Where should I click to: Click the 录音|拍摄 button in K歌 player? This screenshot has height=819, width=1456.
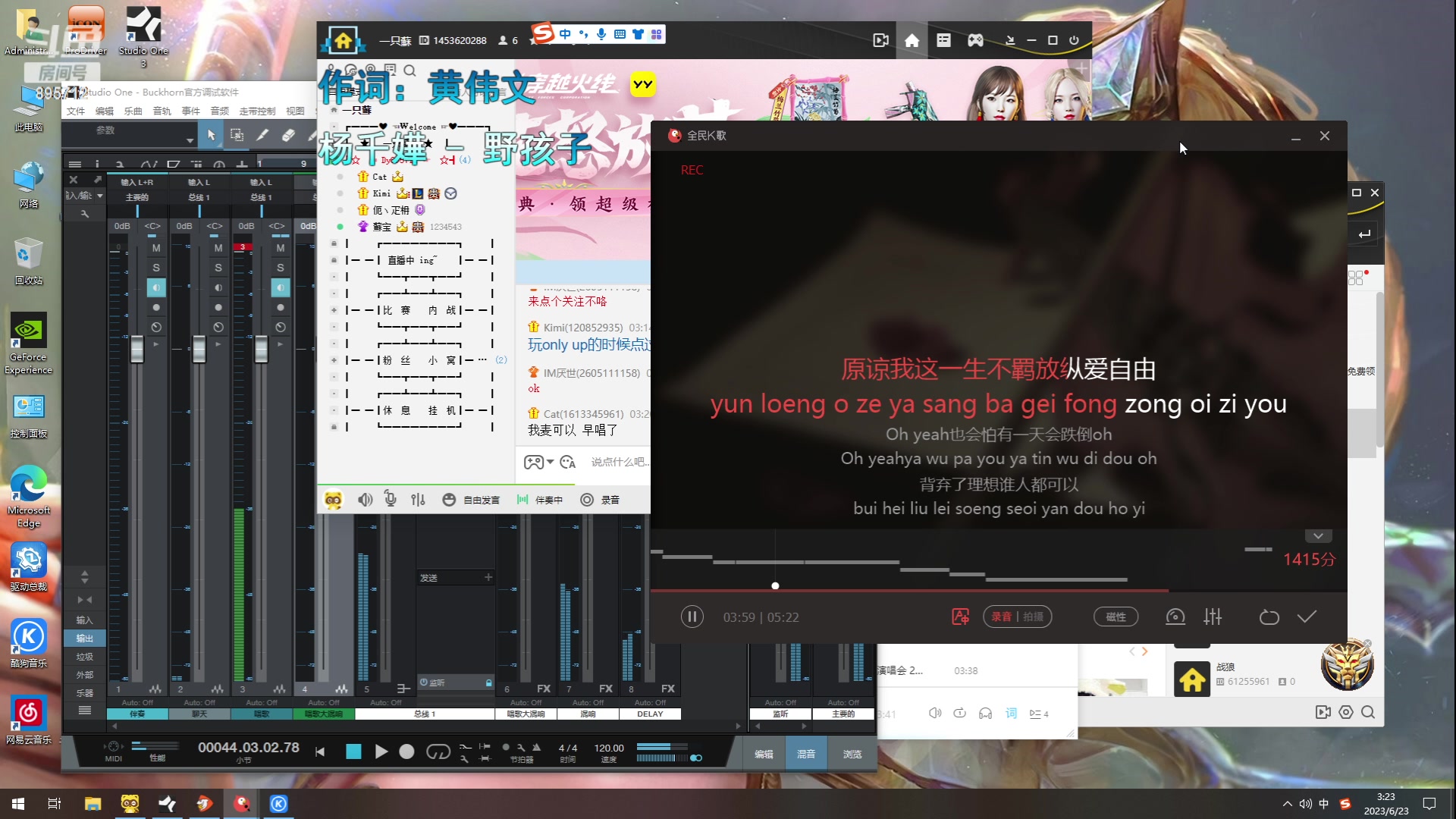(1018, 617)
